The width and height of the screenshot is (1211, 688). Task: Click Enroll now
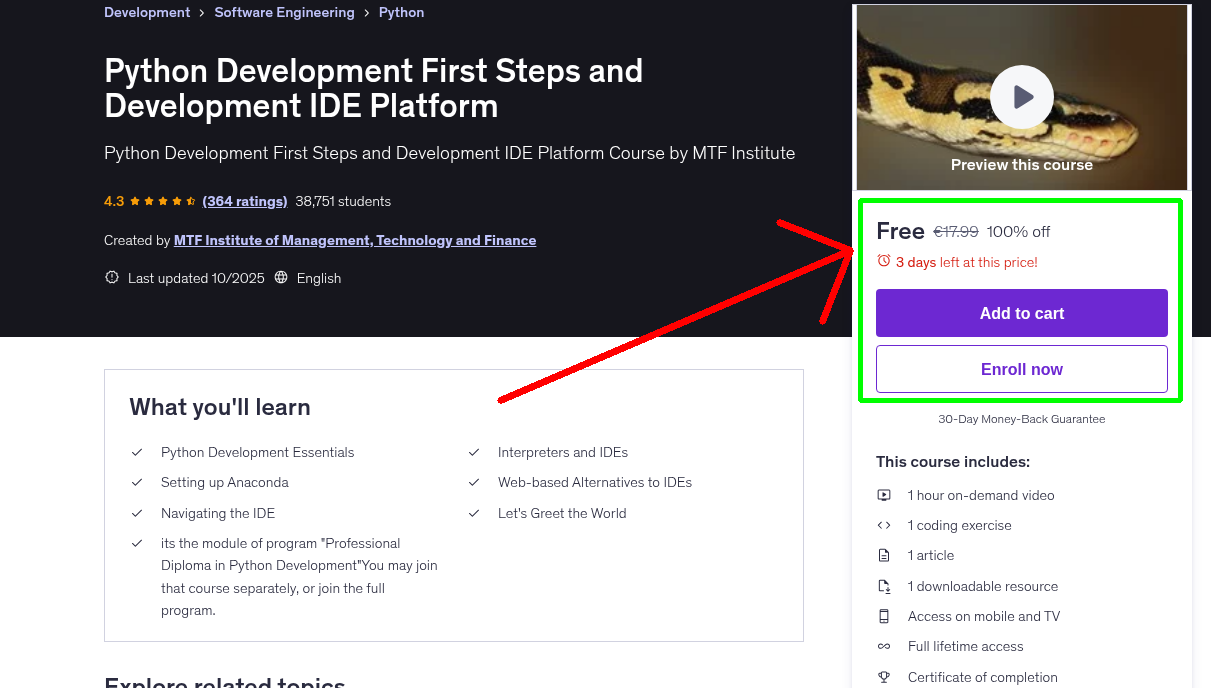click(1021, 369)
